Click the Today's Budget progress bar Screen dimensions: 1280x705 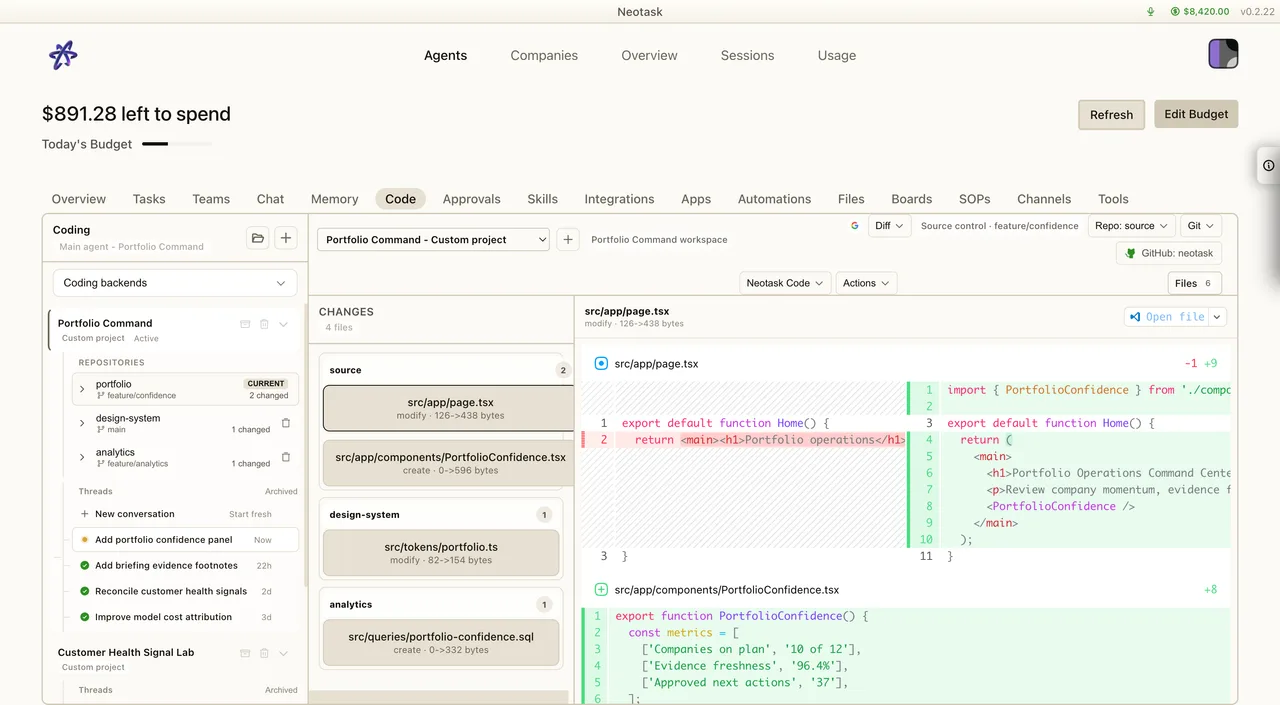pyautogui.click(x=177, y=144)
